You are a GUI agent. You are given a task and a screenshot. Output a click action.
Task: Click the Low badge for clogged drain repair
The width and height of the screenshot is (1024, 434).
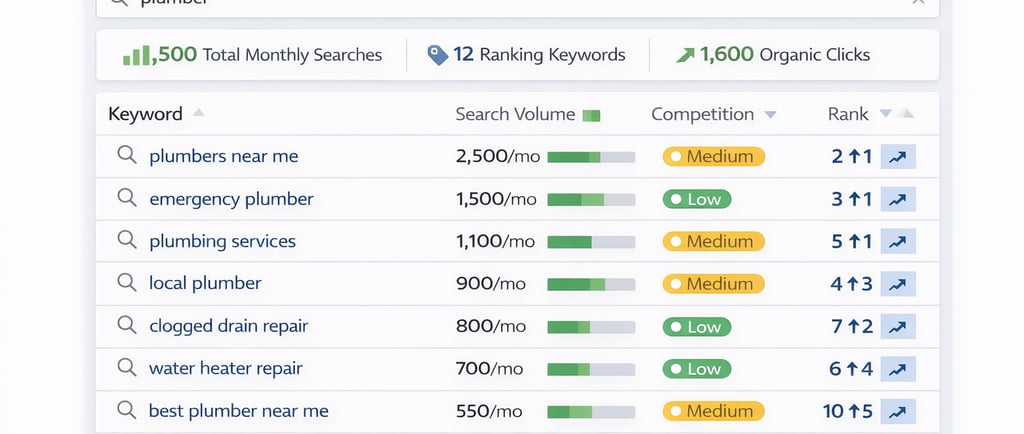click(697, 327)
